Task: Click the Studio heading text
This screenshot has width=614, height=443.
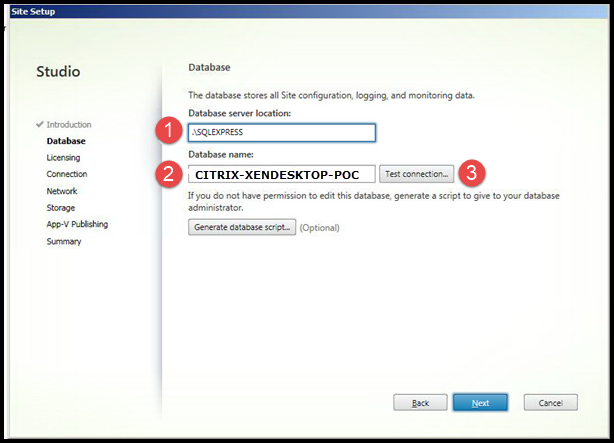Action: coord(58,72)
